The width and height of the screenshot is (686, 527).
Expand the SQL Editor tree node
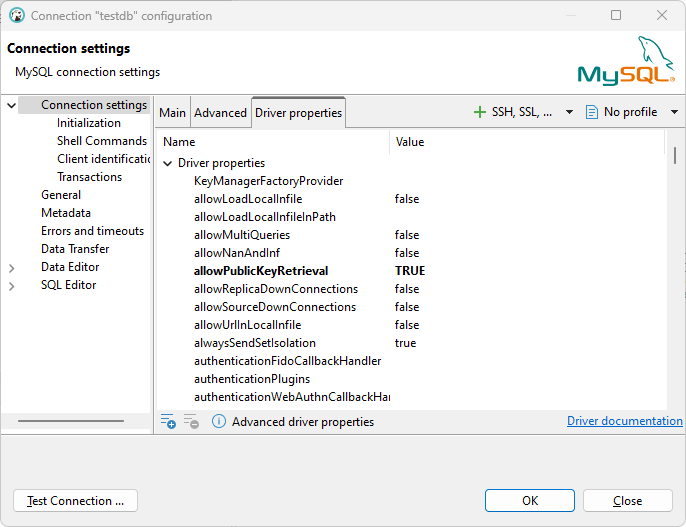click(x=12, y=286)
